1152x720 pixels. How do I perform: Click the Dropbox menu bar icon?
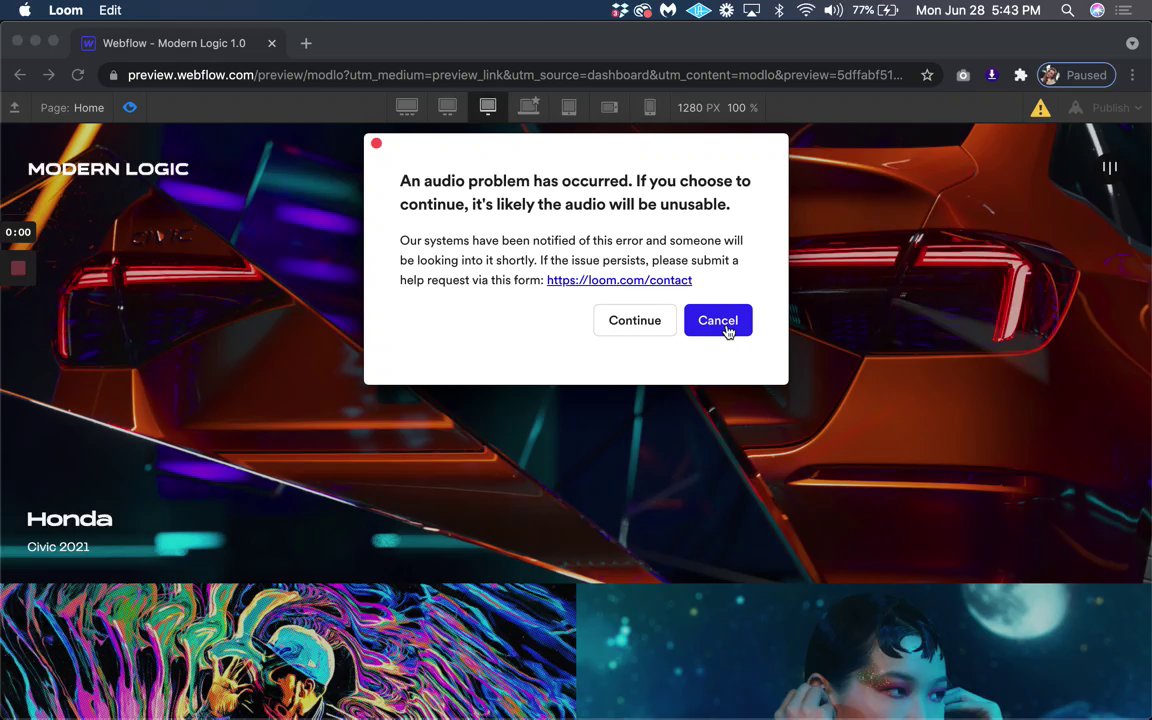[619, 10]
